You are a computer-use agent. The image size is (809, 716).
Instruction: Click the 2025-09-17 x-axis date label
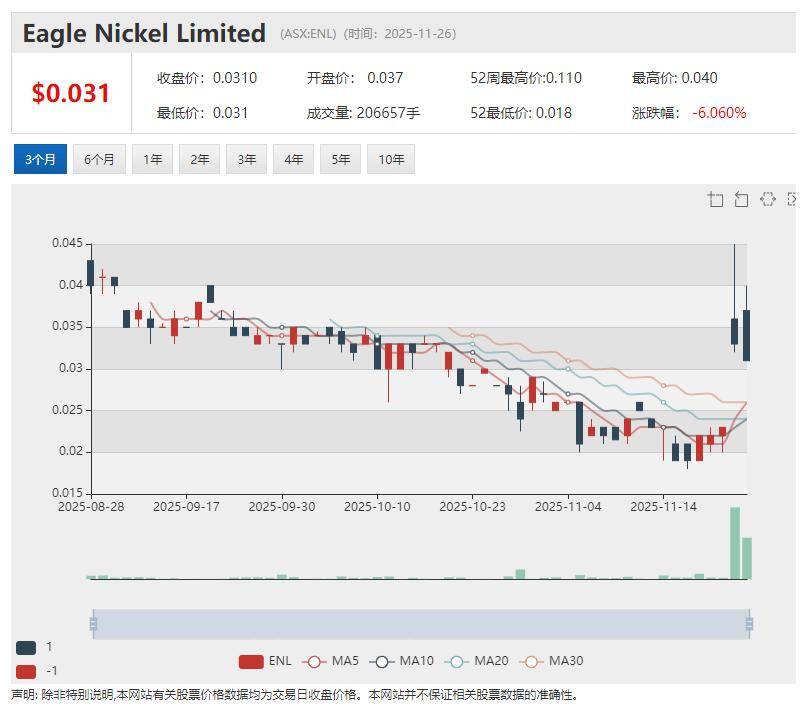click(x=186, y=507)
